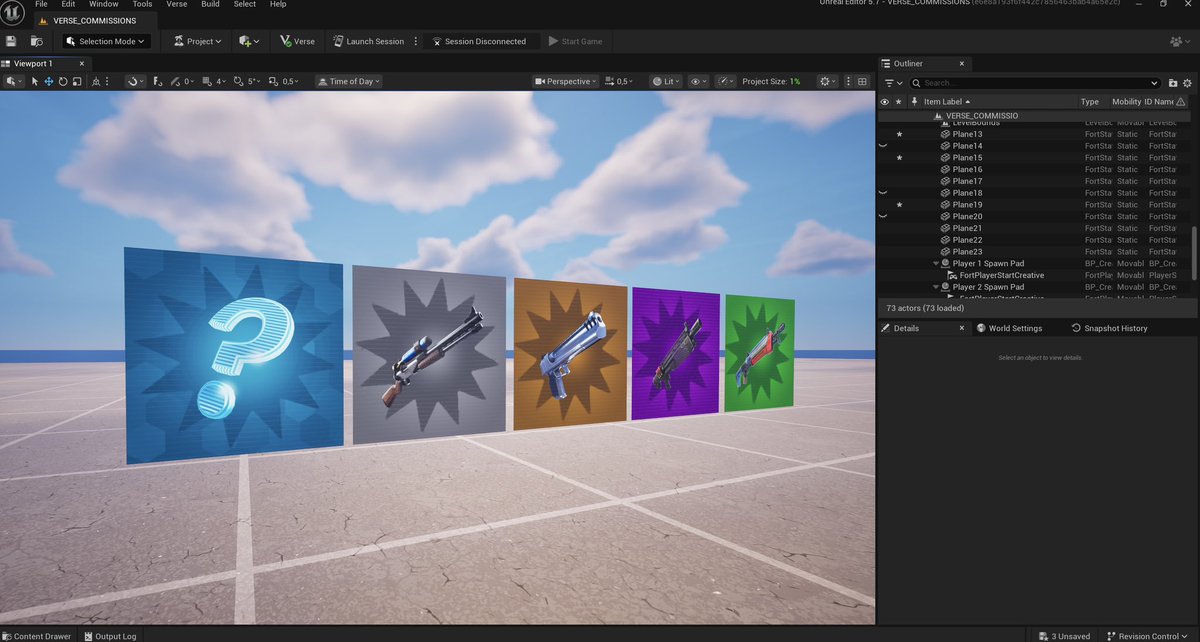Click the viewport layouts grid icon

point(862,81)
